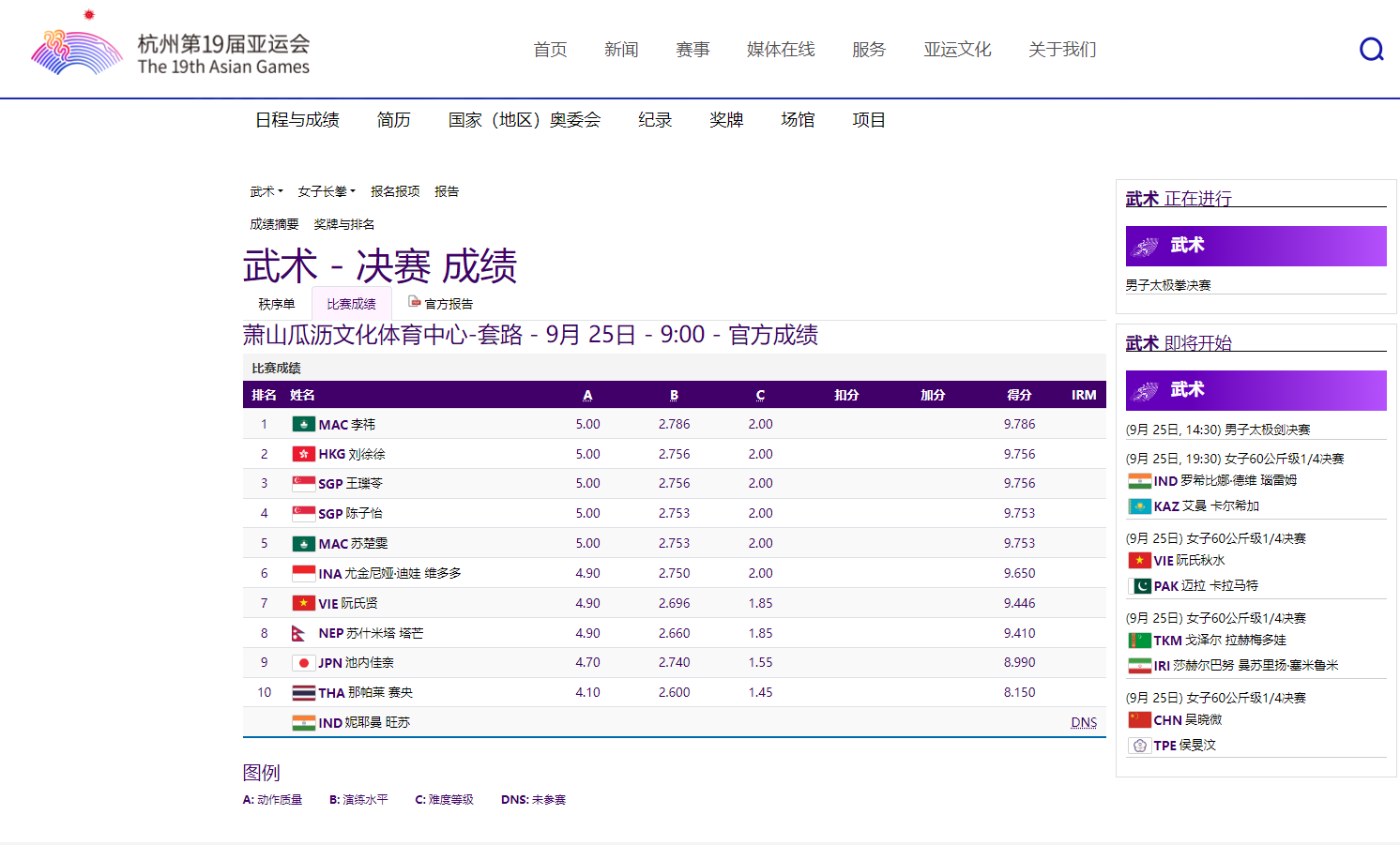Image resolution: width=1400 pixels, height=845 pixels.
Task: Click the 武术 即将开始 purple banner
Action: point(1255,390)
